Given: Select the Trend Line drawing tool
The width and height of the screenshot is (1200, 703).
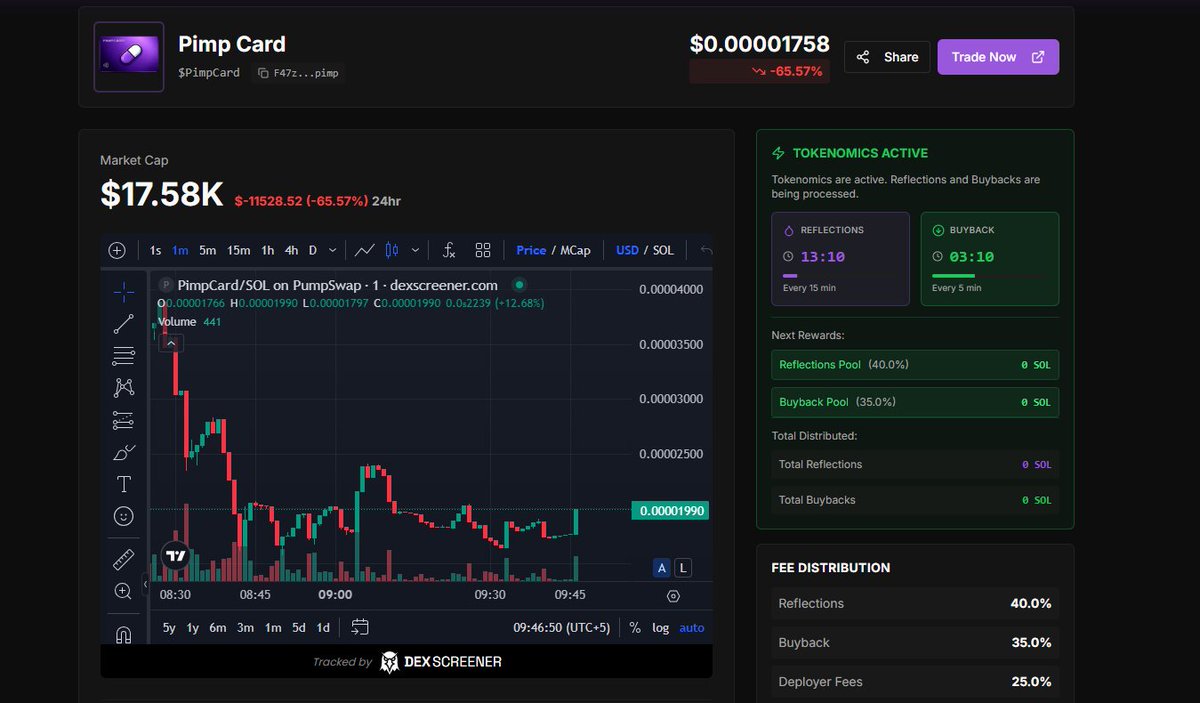Looking at the screenshot, I should 123,323.
